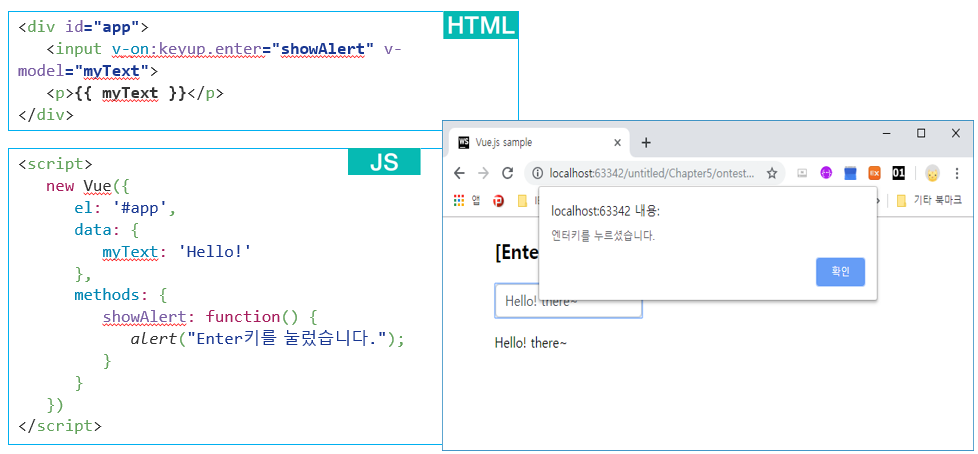The image size is (978, 454).
Task: Focus the Hello! there~ text input
Action: pos(568,302)
